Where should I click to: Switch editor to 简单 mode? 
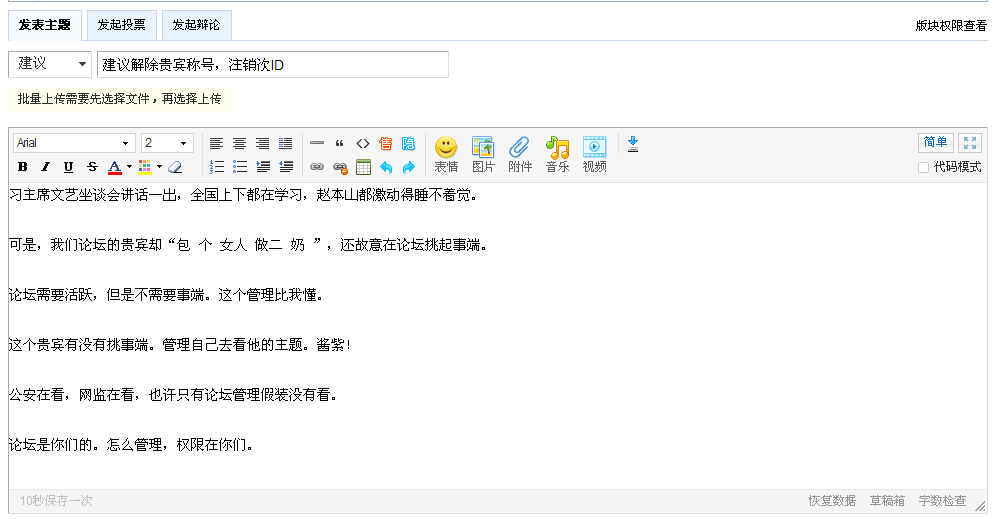coord(936,143)
